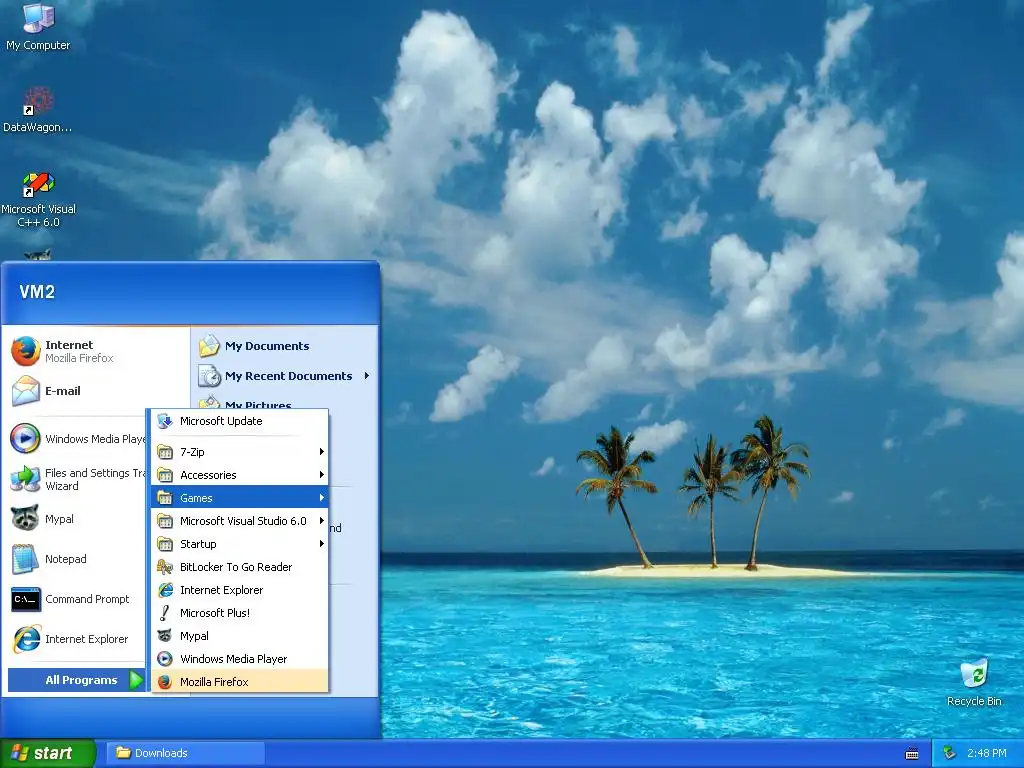The image size is (1024, 768).
Task: Click the 7-Zip text label
Action: [192, 452]
